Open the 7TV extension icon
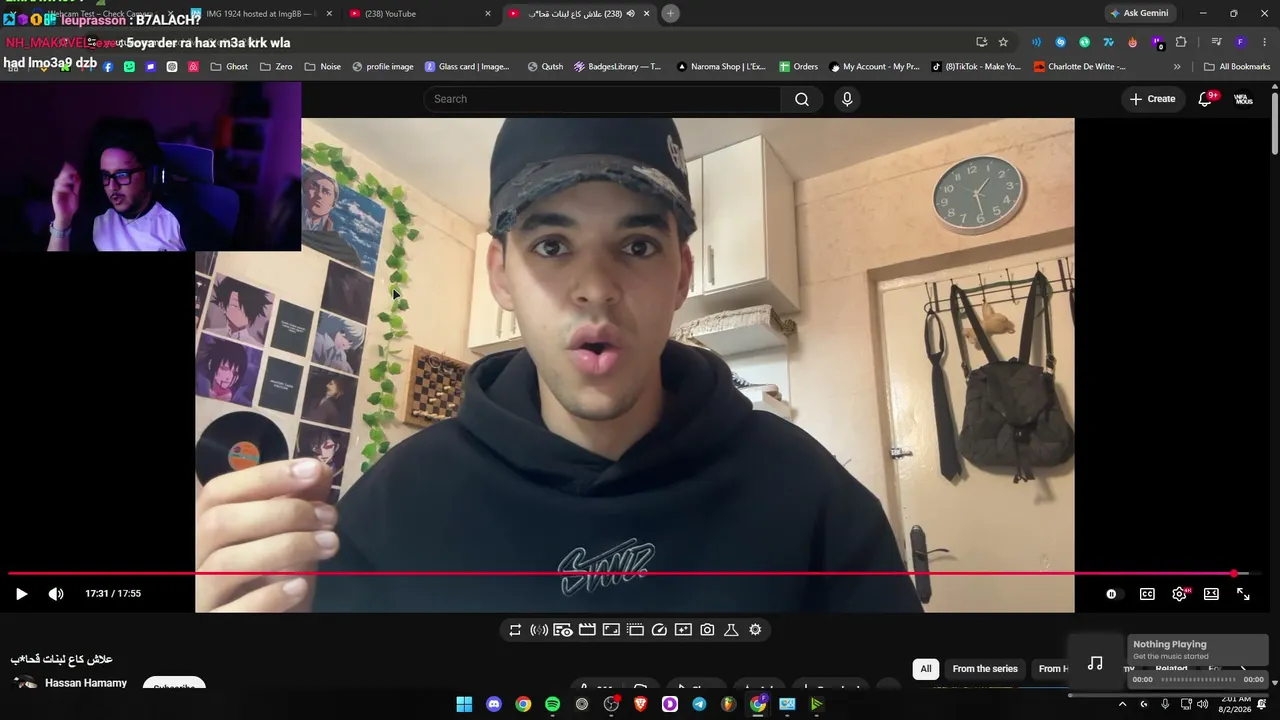 coord(1108,42)
